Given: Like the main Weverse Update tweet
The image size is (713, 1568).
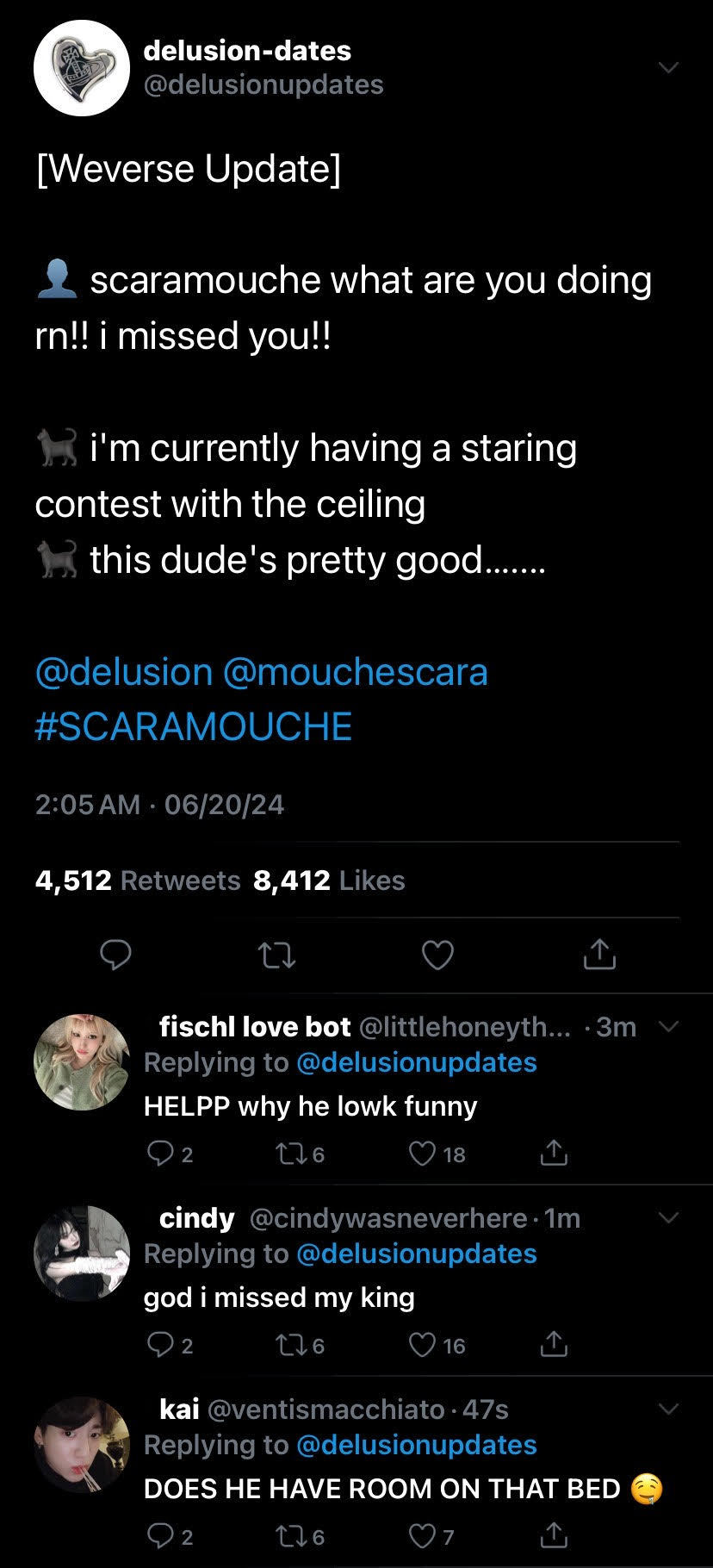Looking at the screenshot, I should click(x=438, y=955).
